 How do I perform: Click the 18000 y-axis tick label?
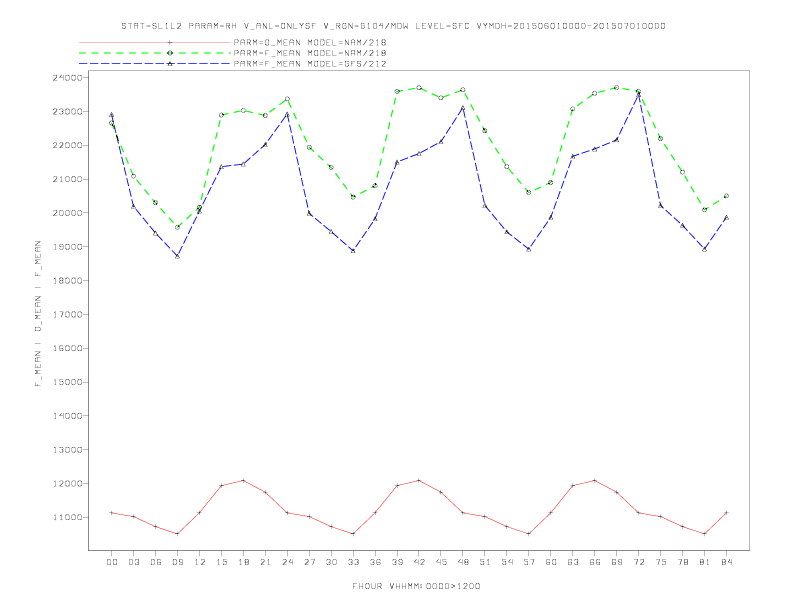pyautogui.click(x=67, y=281)
